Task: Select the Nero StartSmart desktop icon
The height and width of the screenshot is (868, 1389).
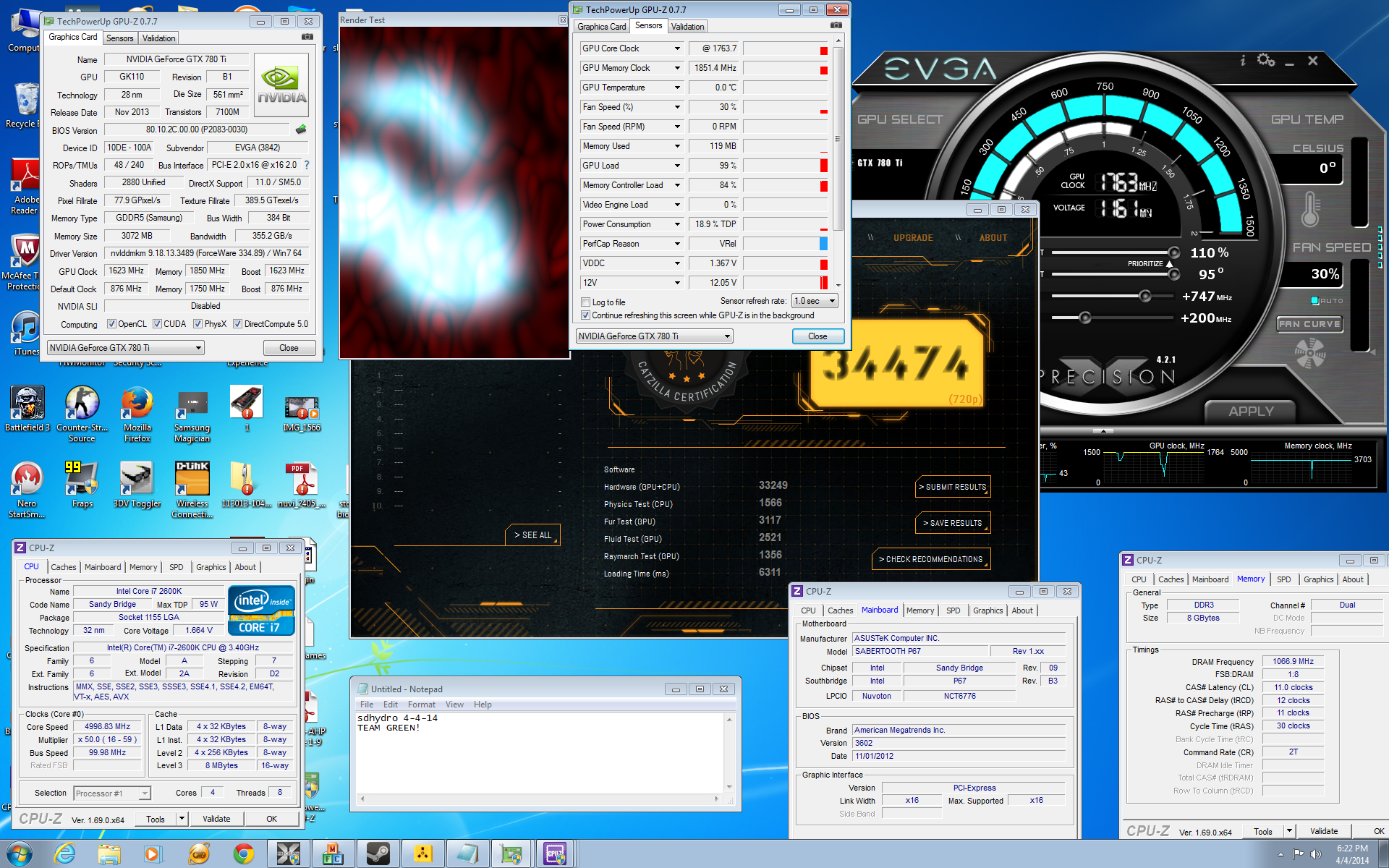Action: coord(27,490)
